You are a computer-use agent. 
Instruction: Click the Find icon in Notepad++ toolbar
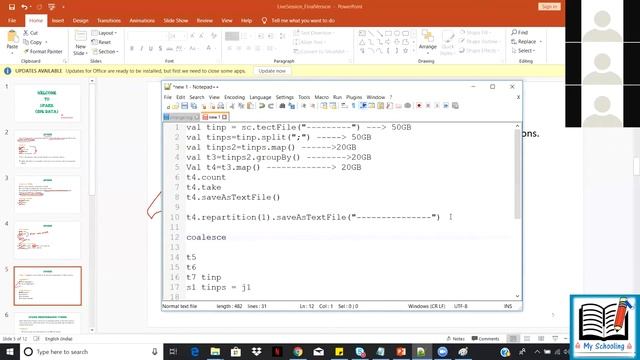pos(282,106)
